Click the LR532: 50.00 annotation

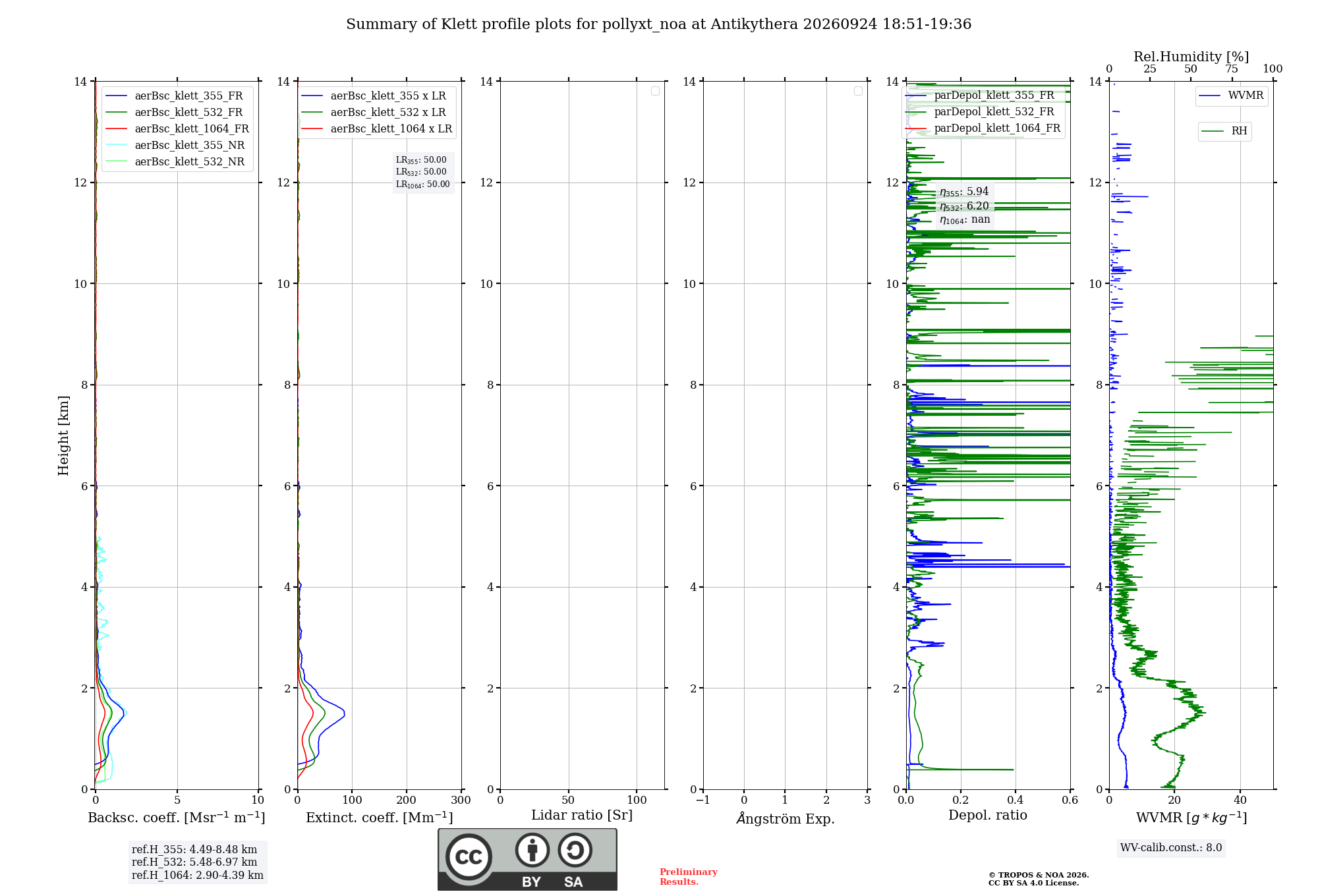click(x=421, y=172)
